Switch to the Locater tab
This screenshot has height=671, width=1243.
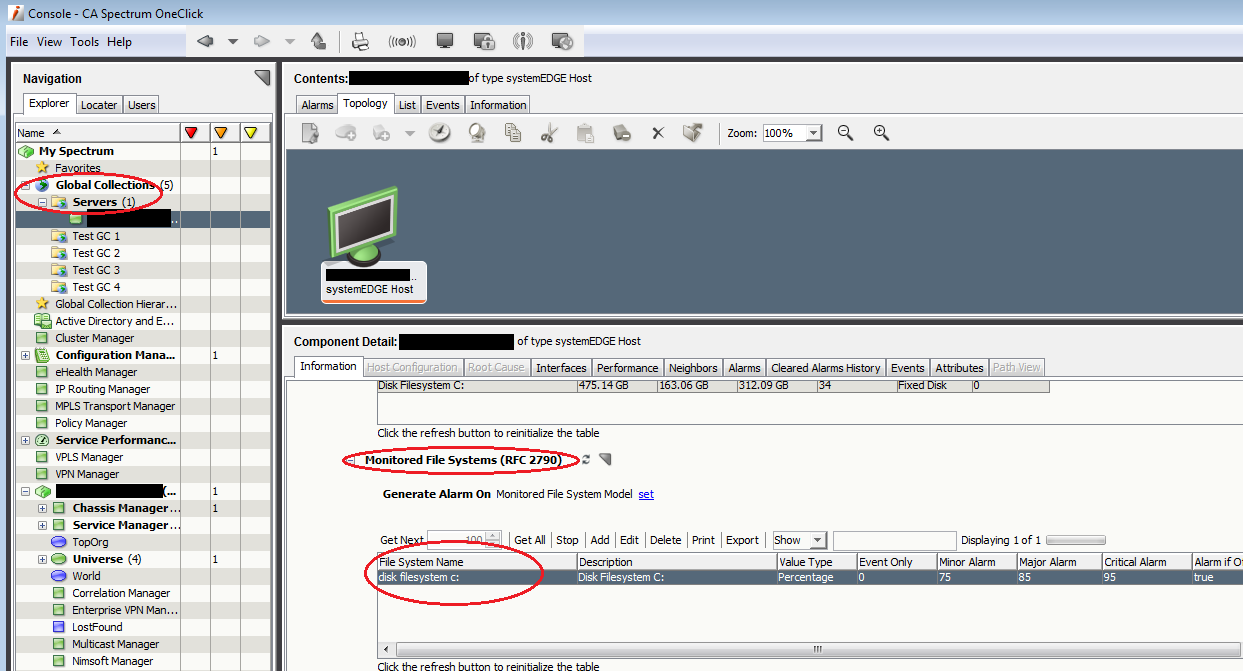pos(99,105)
